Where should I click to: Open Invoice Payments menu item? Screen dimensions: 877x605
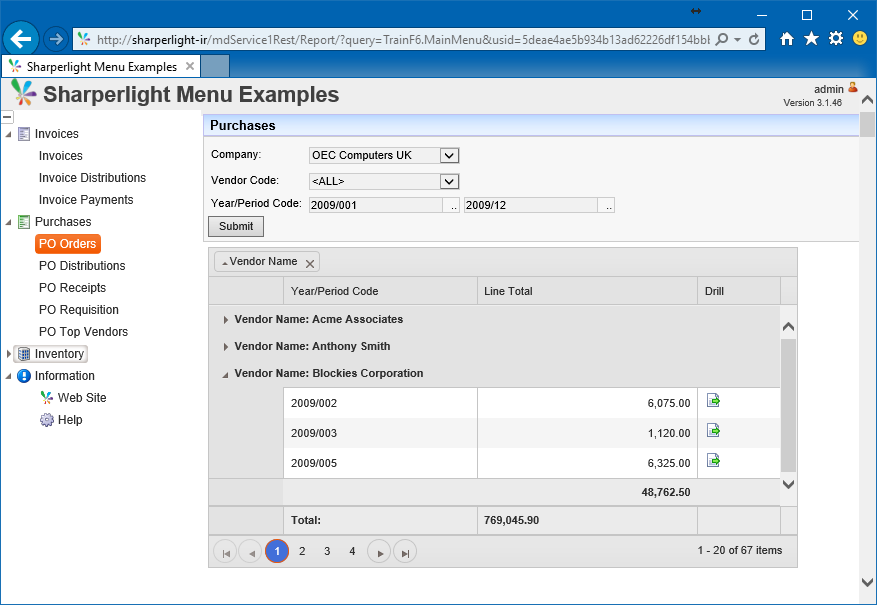[x=86, y=200]
